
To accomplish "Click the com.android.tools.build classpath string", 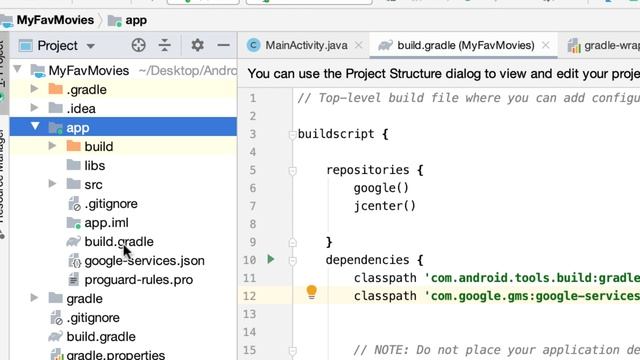I will (532, 278).
